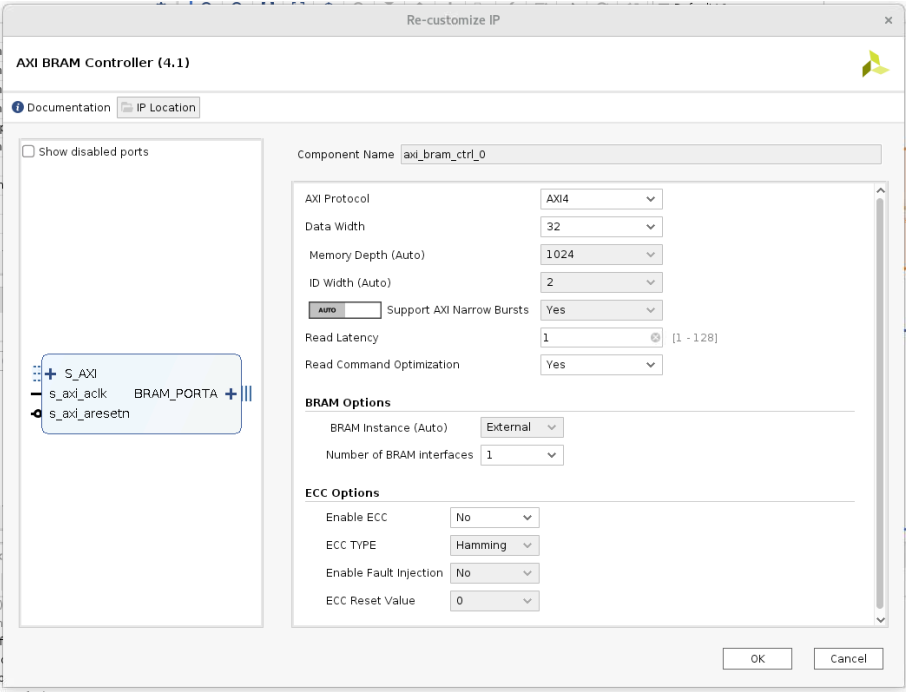This screenshot has width=906, height=692.
Task: Switch to the IP Location tab
Action: (158, 107)
